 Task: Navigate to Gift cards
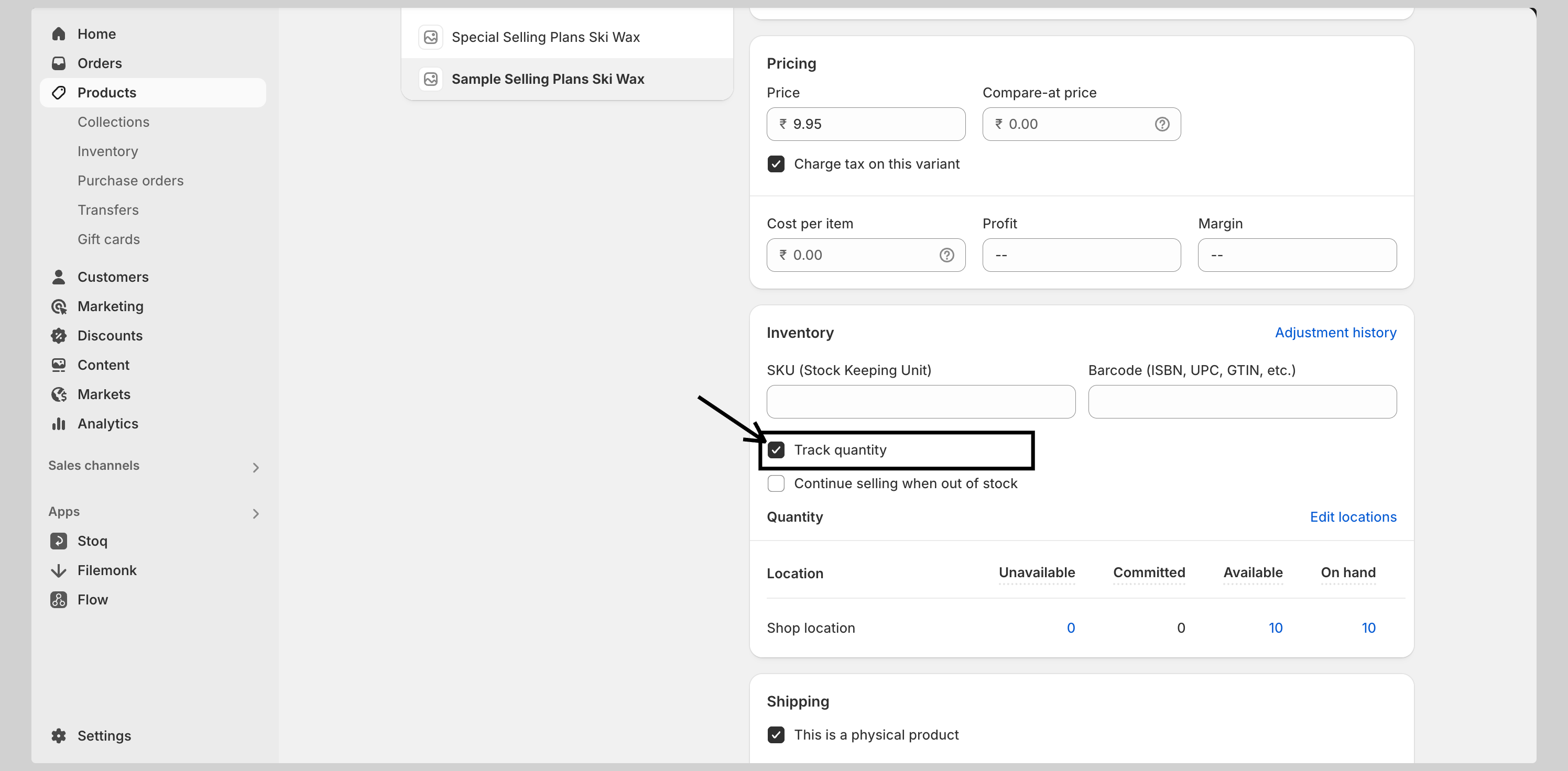click(x=109, y=239)
